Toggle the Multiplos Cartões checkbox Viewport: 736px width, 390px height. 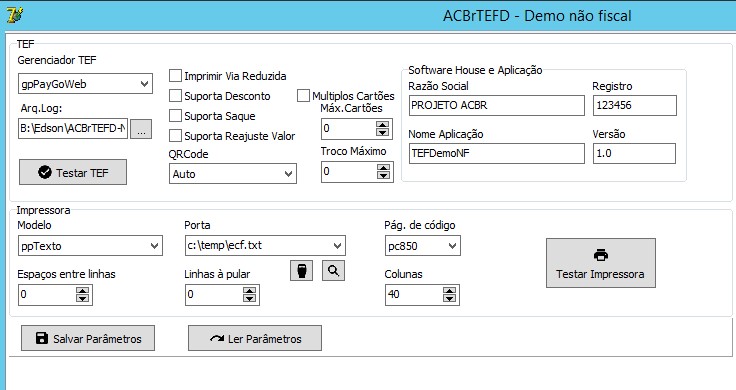303,96
